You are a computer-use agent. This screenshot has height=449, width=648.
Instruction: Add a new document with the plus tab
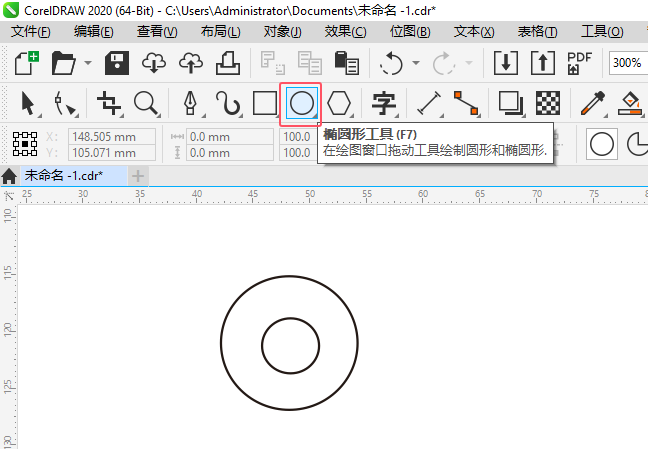tap(138, 176)
